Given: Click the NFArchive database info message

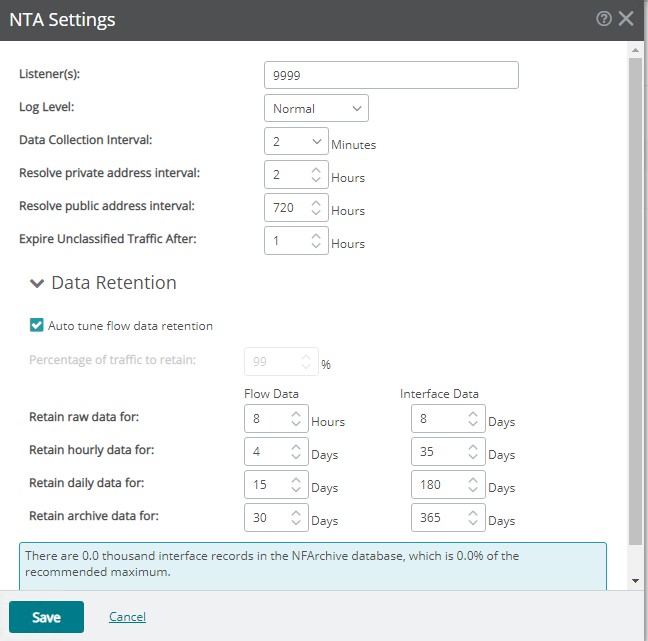Looking at the screenshot, I should click(x=313, y=566).
